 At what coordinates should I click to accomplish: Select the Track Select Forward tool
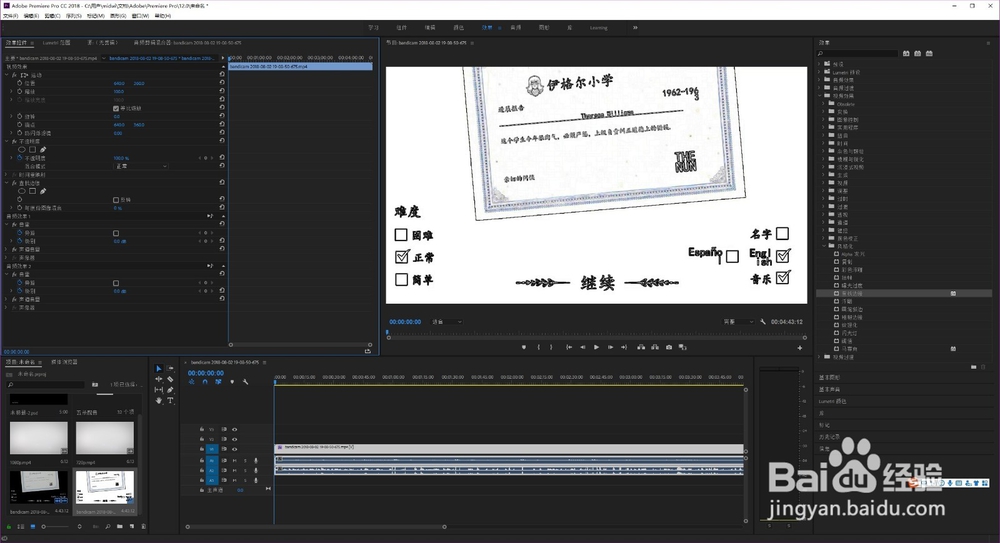170,369
